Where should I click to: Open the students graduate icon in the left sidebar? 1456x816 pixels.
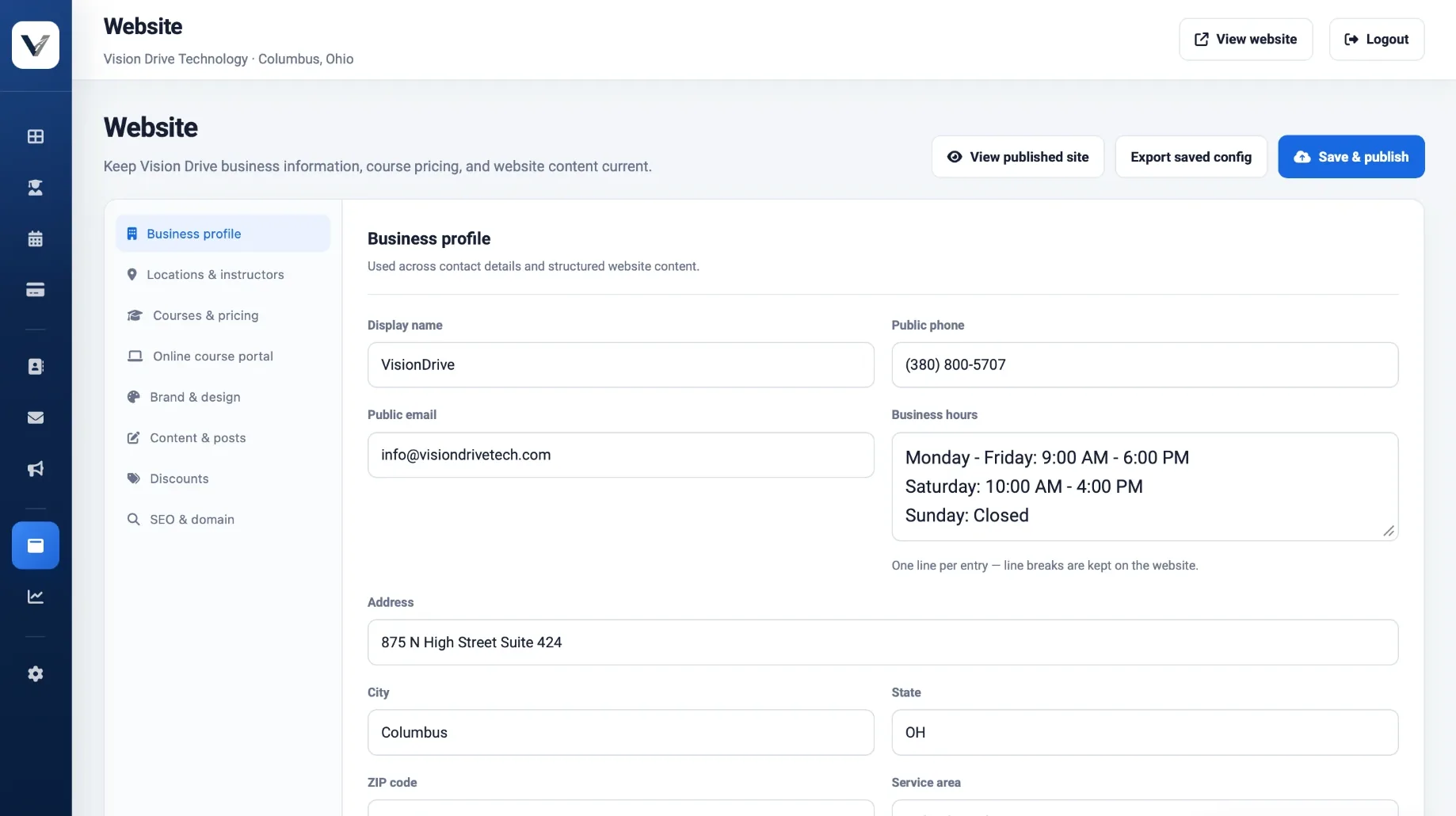click(x=36, y=188)
